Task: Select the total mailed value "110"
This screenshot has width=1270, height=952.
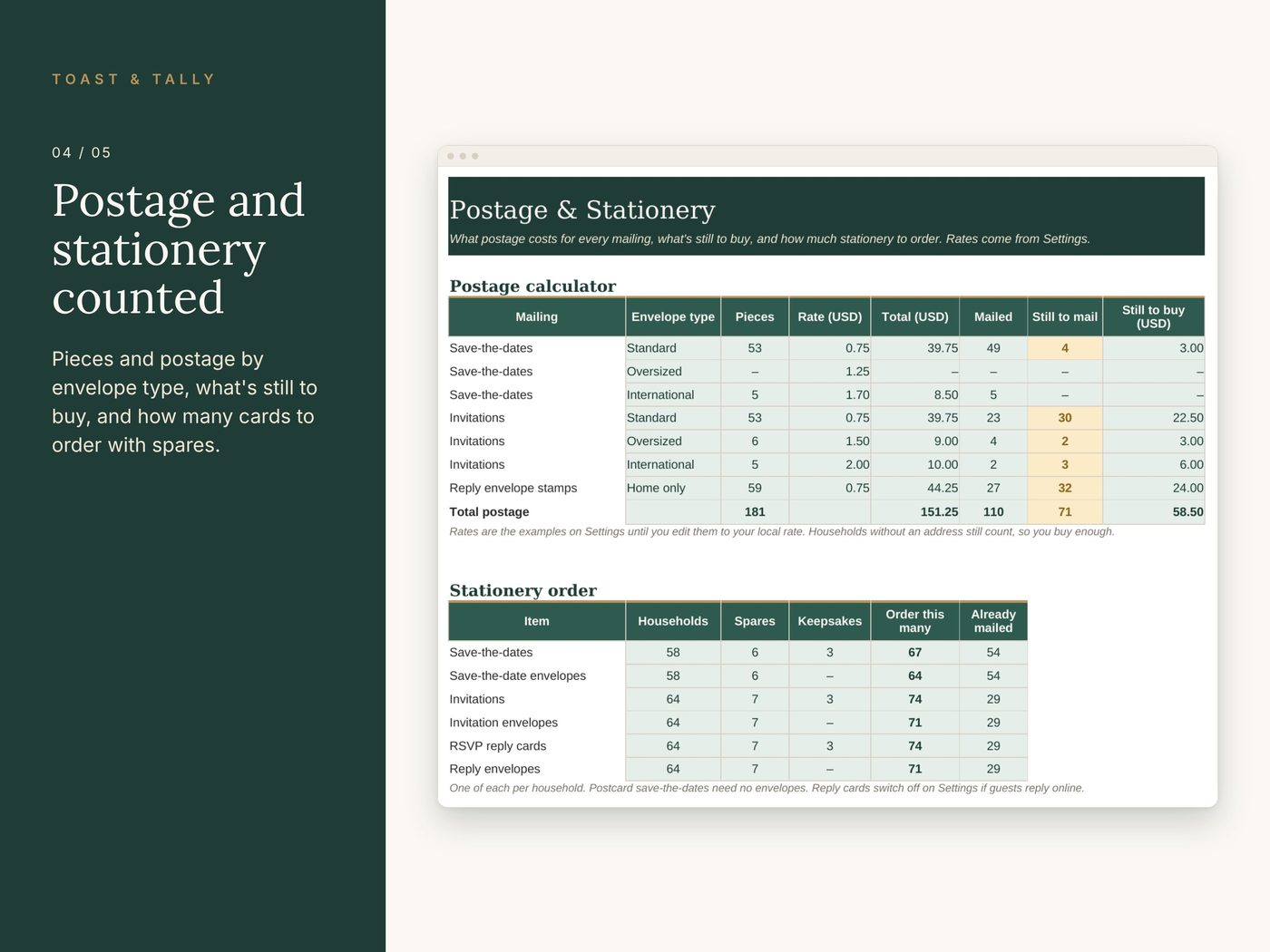Action: (x=993, y=511)
